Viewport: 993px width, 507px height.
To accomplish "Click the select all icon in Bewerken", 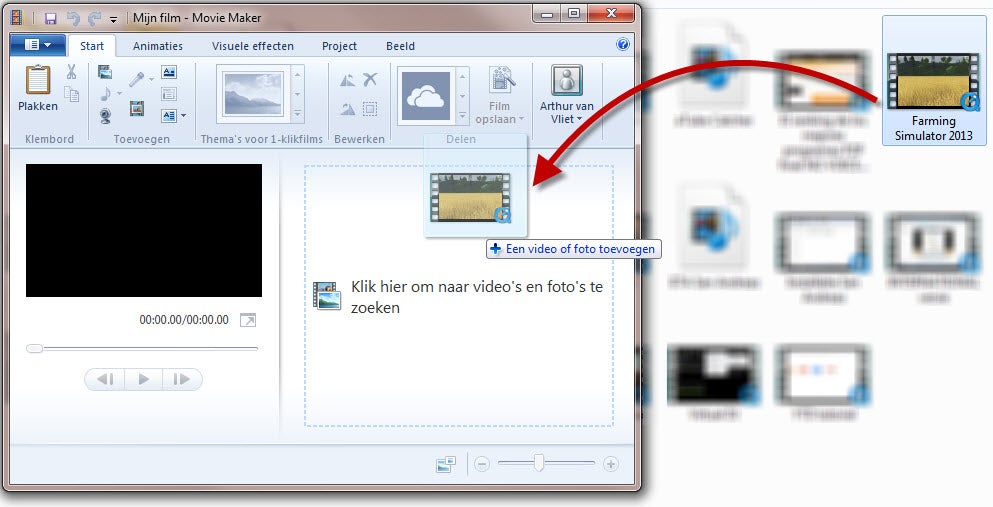I will [370, 108].
